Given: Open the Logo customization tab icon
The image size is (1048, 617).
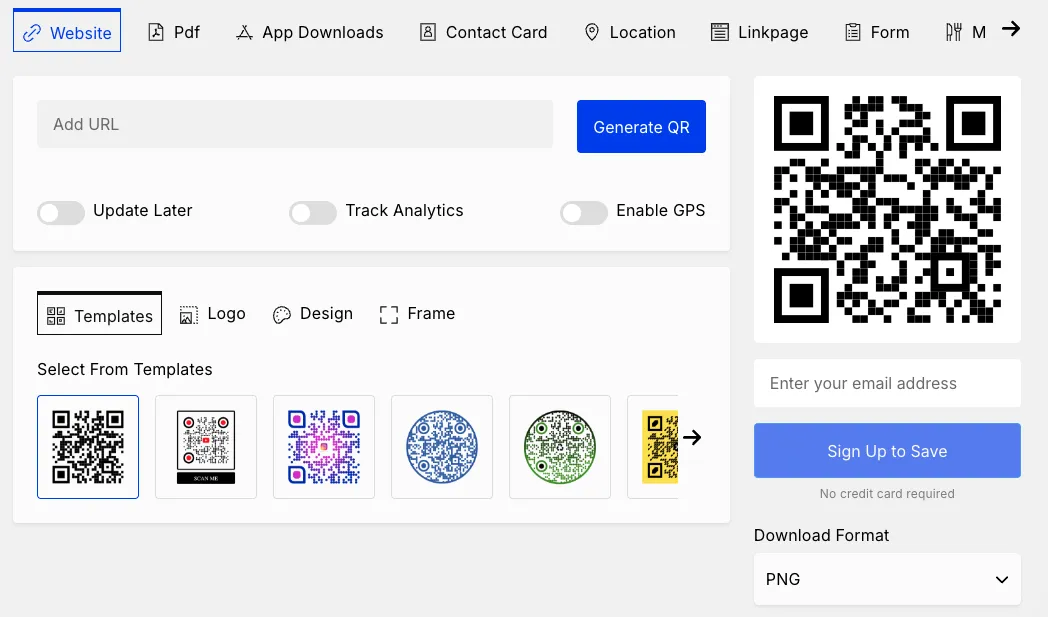Looking at the screenshot, I should click(x=188, y=314).
